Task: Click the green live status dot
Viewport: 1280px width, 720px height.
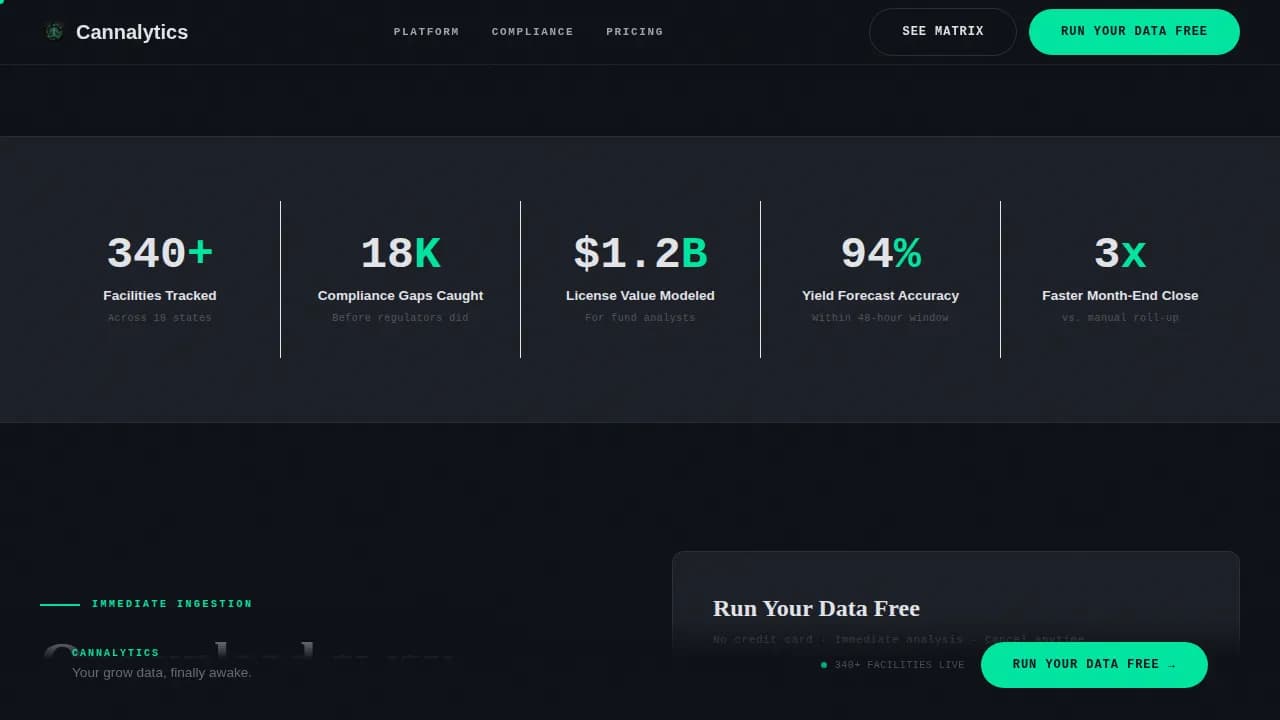Action: (824, 665)
